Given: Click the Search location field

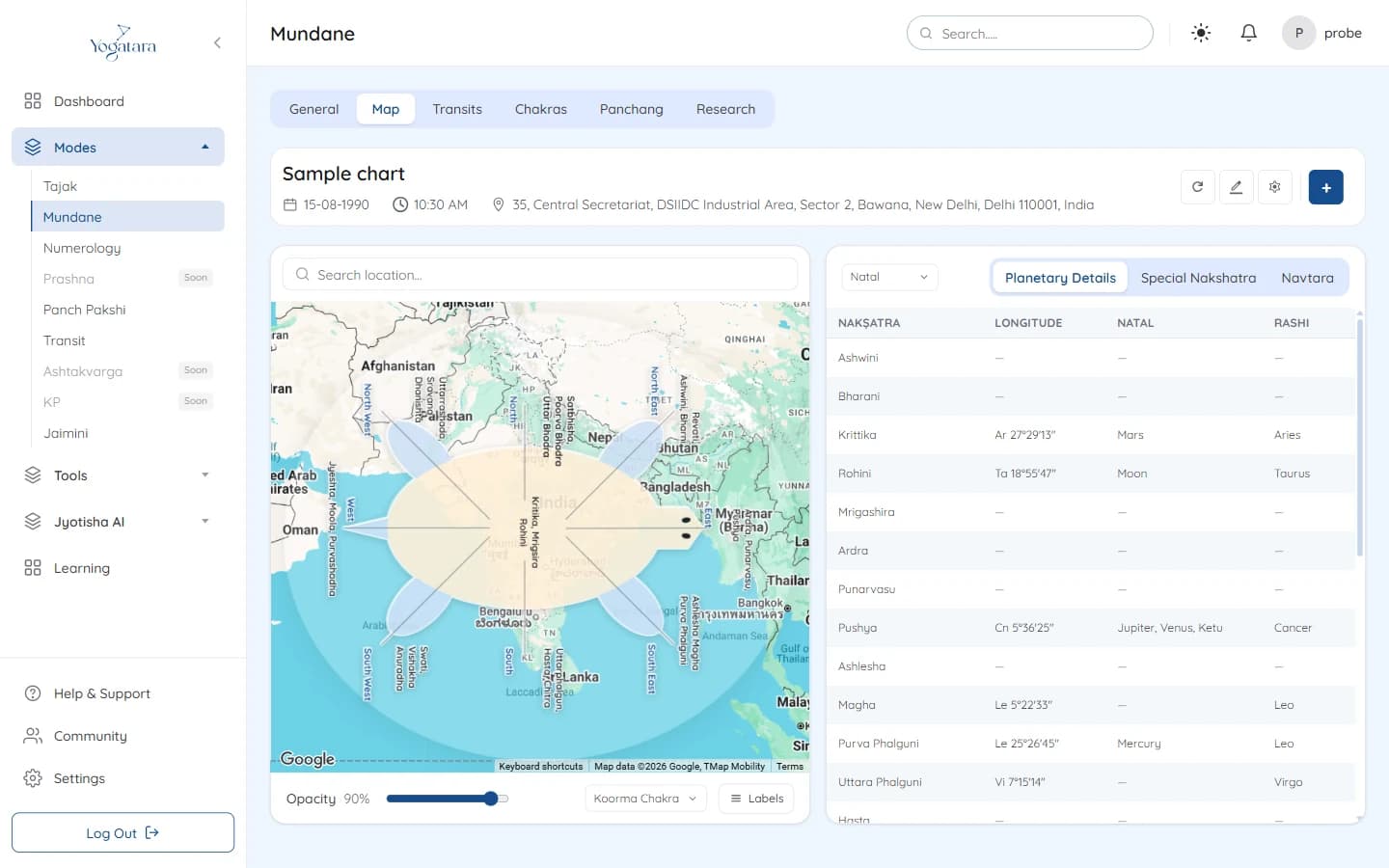Looking at the screenshot, I should pyautogui.click(x=539, y=274).
